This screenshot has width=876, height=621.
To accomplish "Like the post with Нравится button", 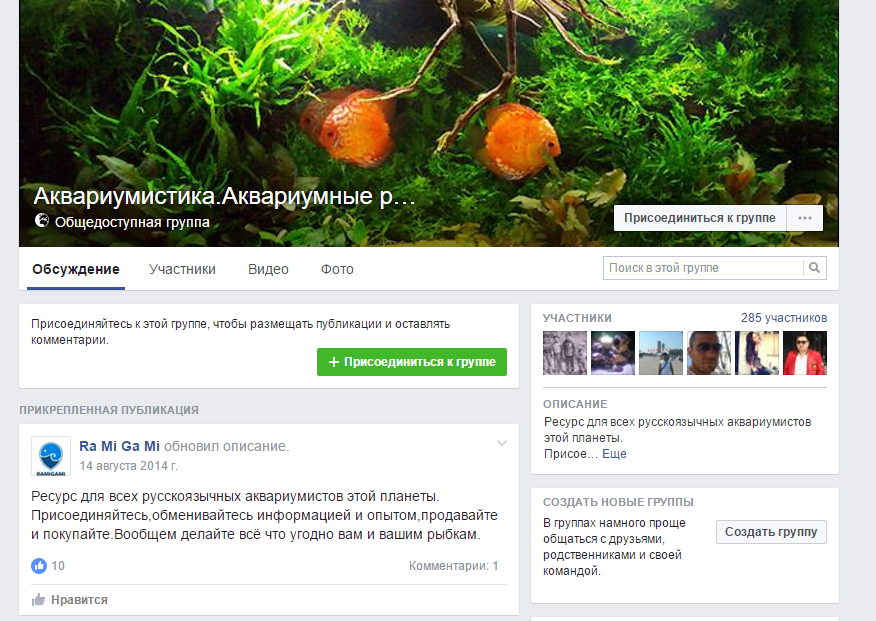I will 70,600.
